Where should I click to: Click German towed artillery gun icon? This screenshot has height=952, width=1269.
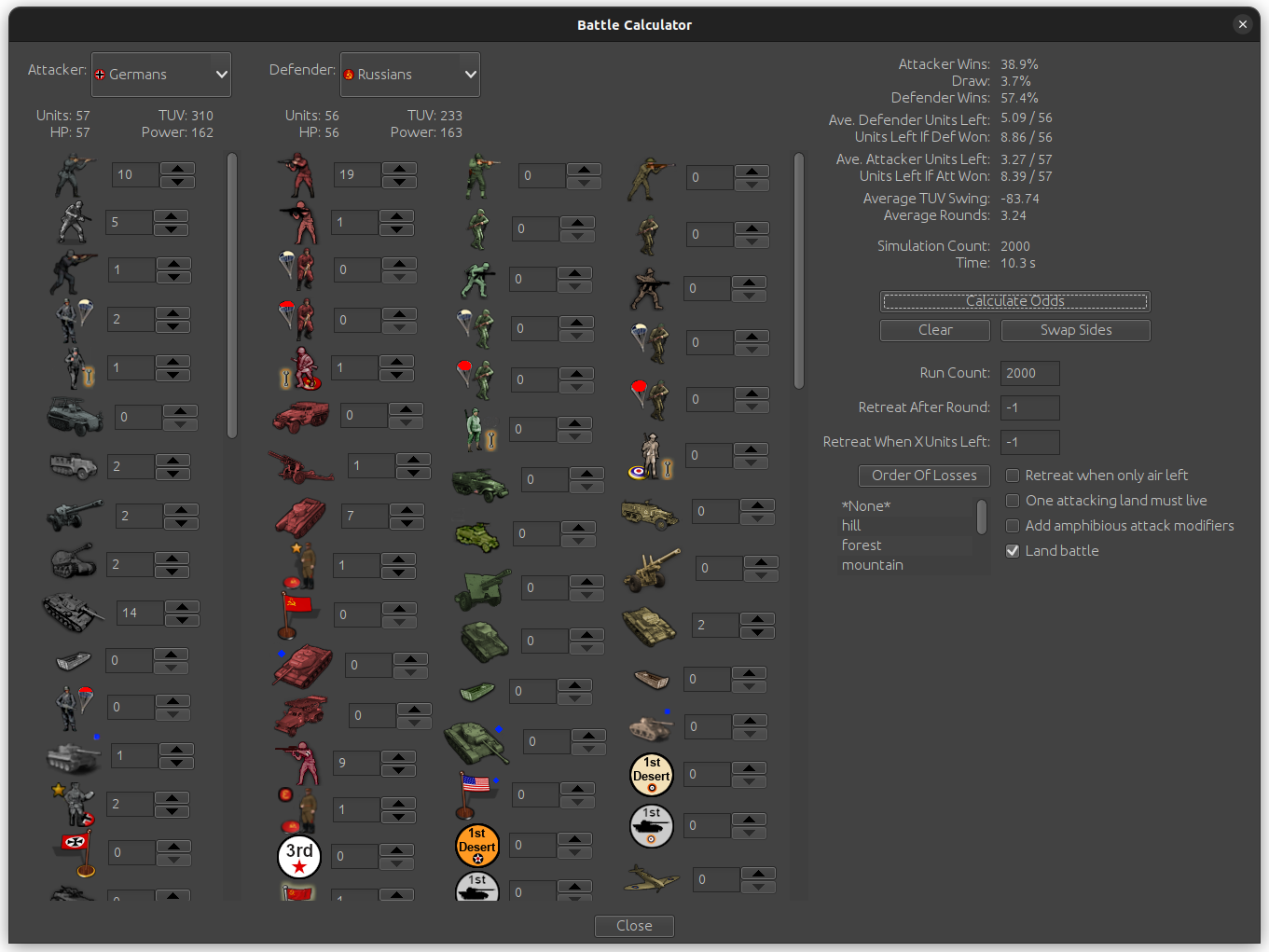75,515
